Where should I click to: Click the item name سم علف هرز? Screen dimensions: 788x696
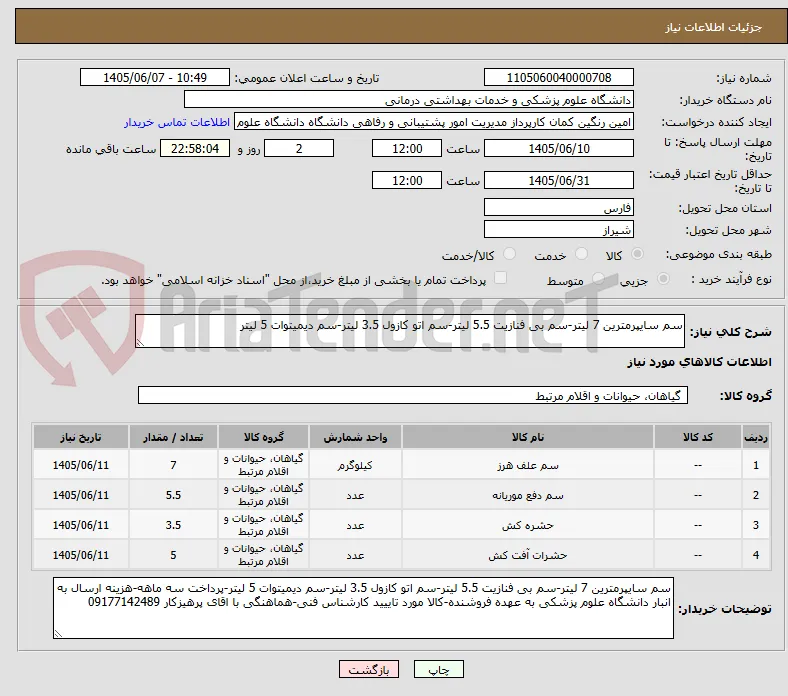528,466
